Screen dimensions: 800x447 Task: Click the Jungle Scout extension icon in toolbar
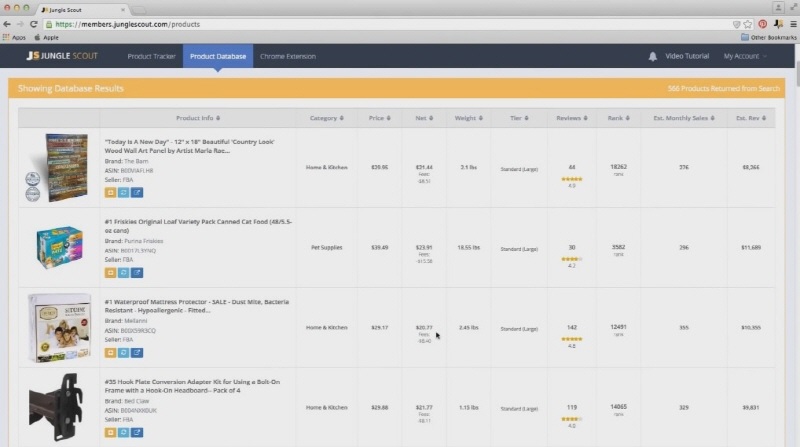click(x=778, y=24)
